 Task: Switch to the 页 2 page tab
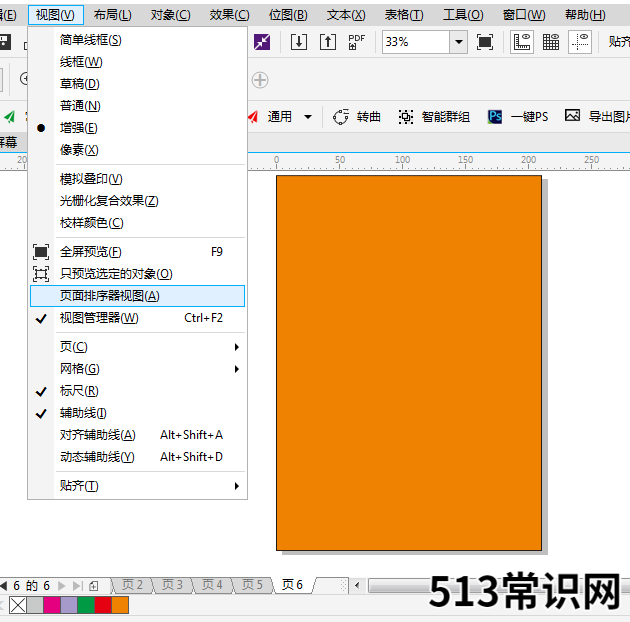[132, 585]
